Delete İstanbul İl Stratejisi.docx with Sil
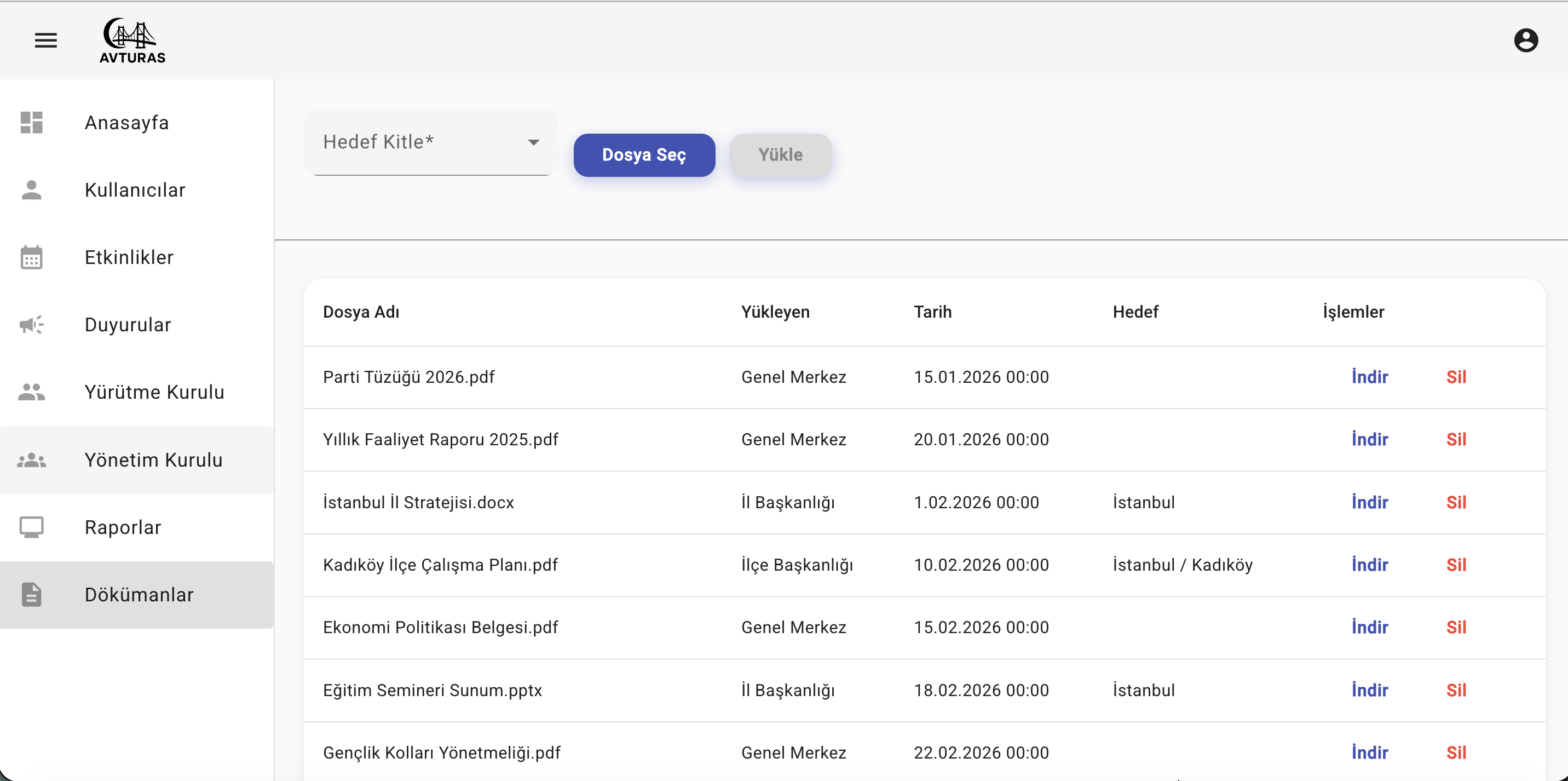Viewport: 1568px width, 781px height. point(1456,502)
